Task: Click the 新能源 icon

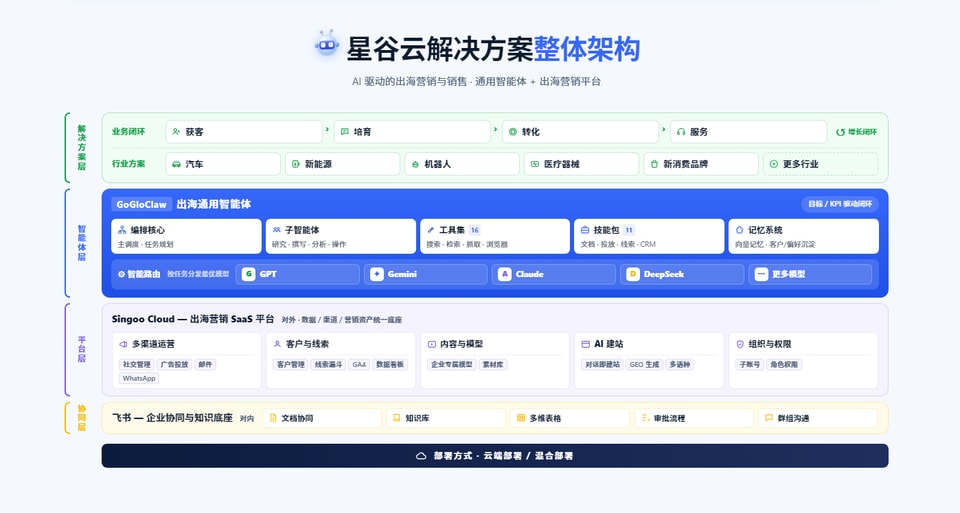Action: point(296,164)
